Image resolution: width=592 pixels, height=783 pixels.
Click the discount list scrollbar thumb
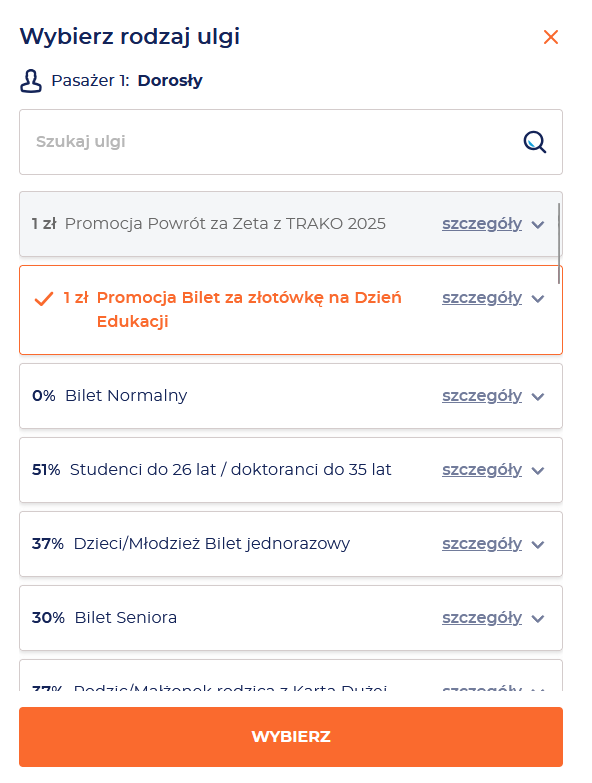tap(559, 243)
